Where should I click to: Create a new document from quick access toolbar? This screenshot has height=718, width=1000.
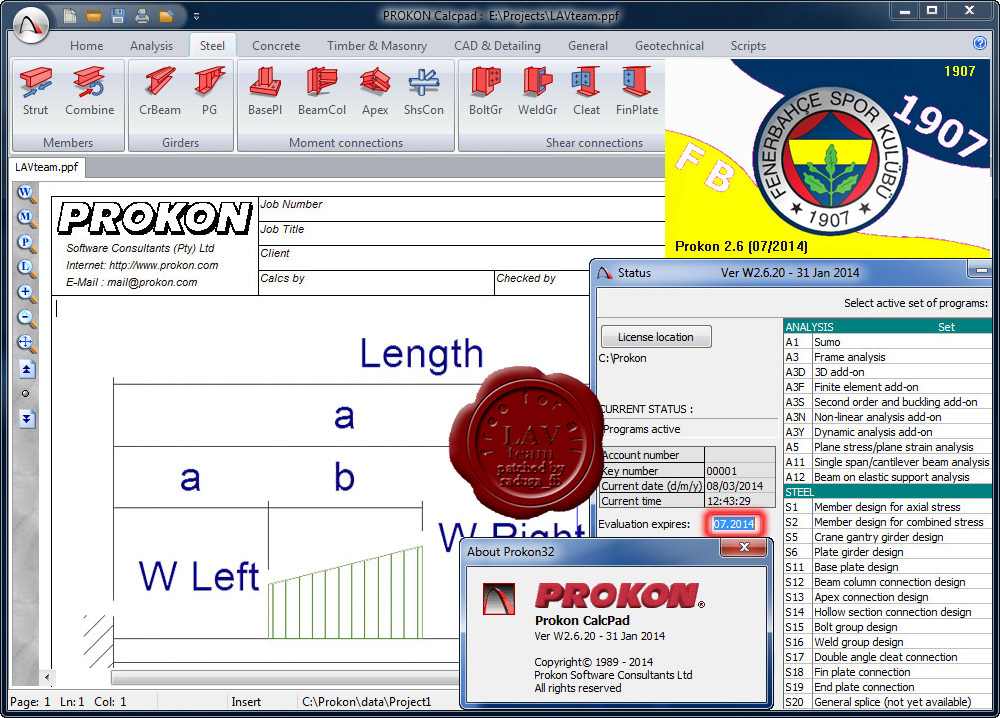click(70, 15)
